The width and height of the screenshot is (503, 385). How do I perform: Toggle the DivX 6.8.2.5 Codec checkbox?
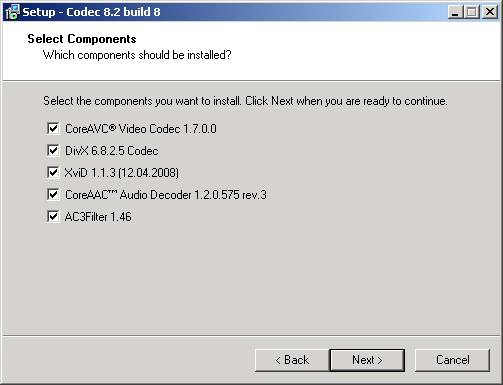(x=53, y=150)
